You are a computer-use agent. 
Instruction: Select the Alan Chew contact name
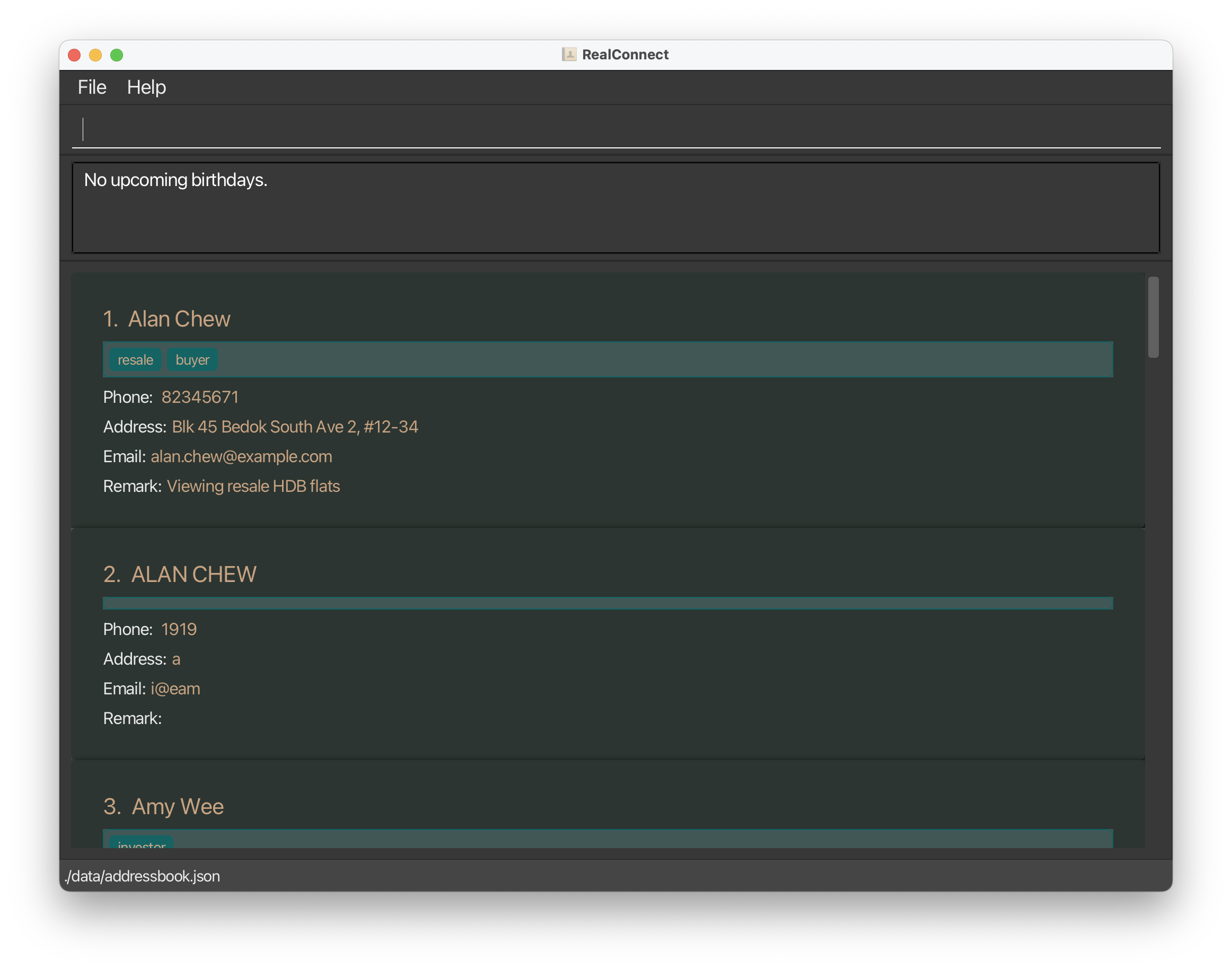point(179,319)
